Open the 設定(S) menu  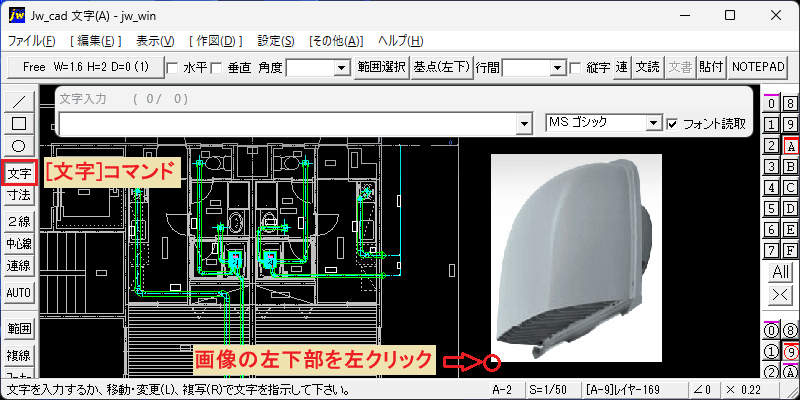pos(276,41)
